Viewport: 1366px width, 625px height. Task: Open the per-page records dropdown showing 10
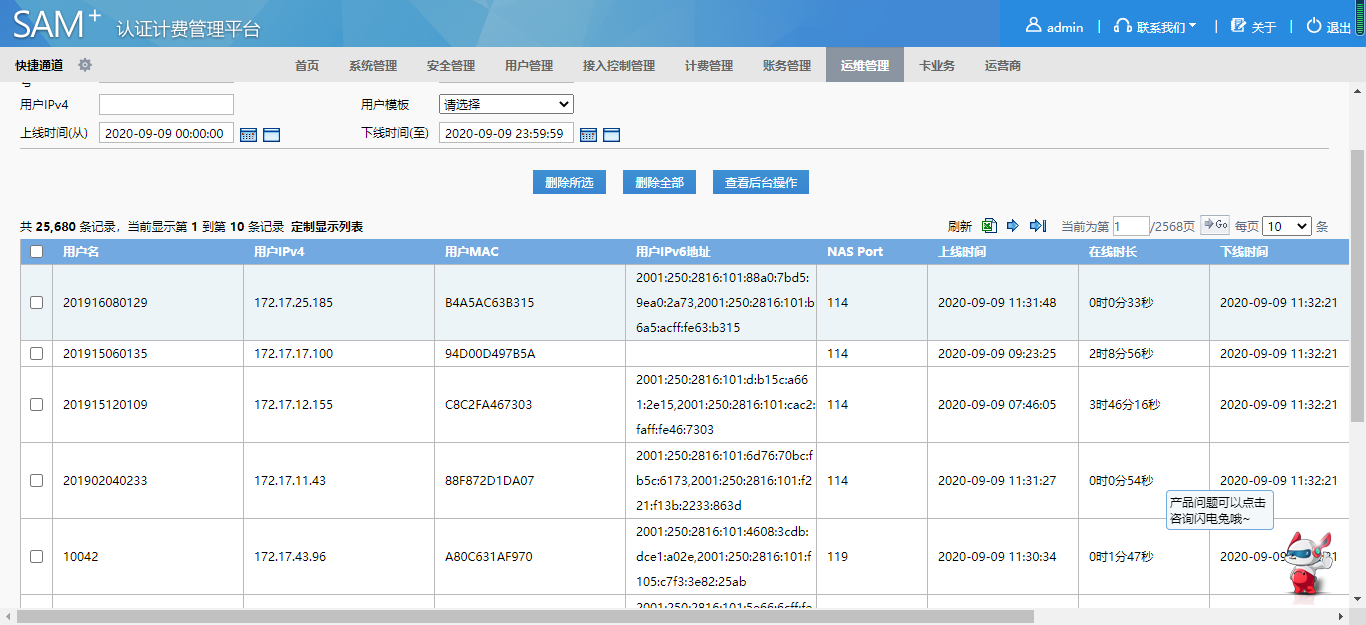tap(1286, 227)
